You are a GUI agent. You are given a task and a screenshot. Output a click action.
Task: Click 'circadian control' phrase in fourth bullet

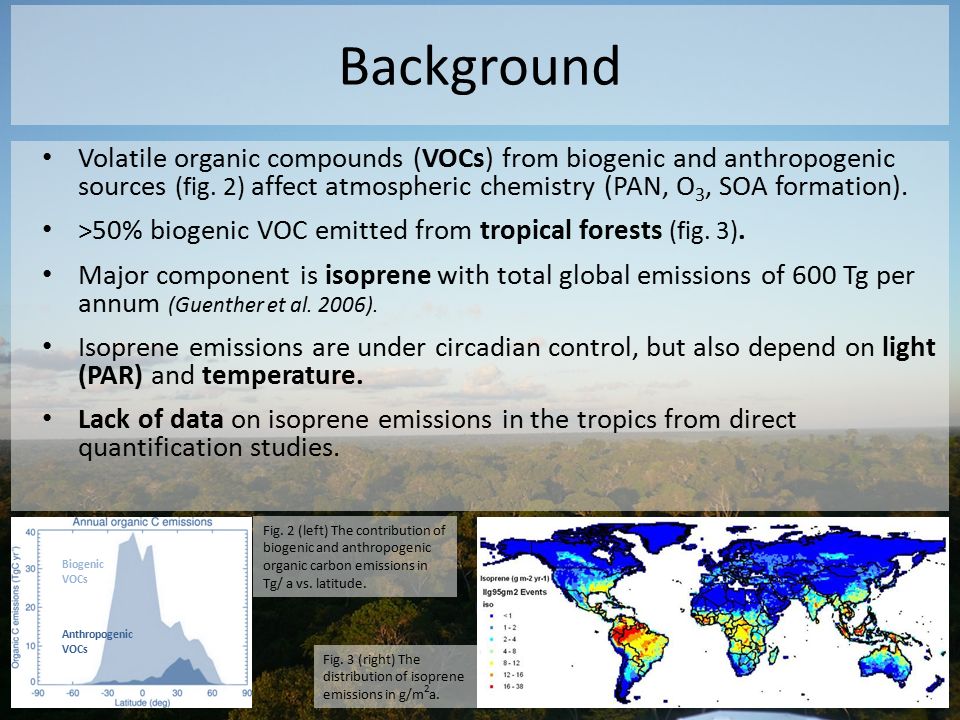[533, 348]
